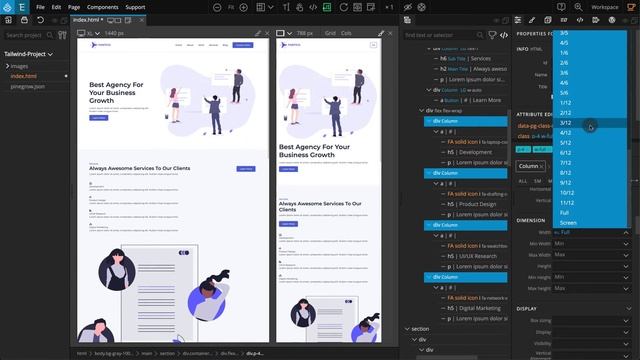Open the File menu
Image resolution: width=640 pixels, height=360 pixels.
[40, 7]
